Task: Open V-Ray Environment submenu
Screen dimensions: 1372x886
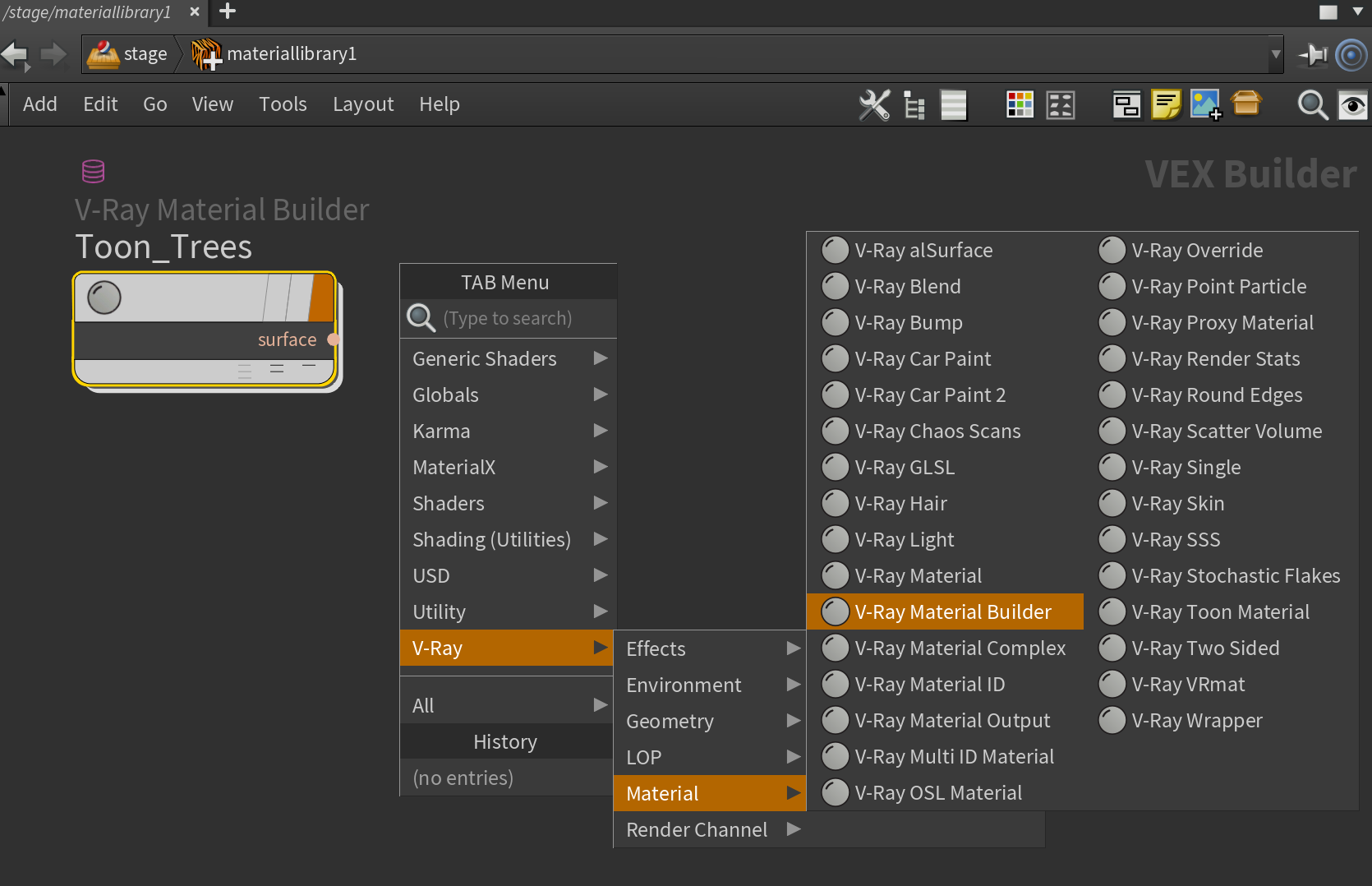Action: pos(710,685)
